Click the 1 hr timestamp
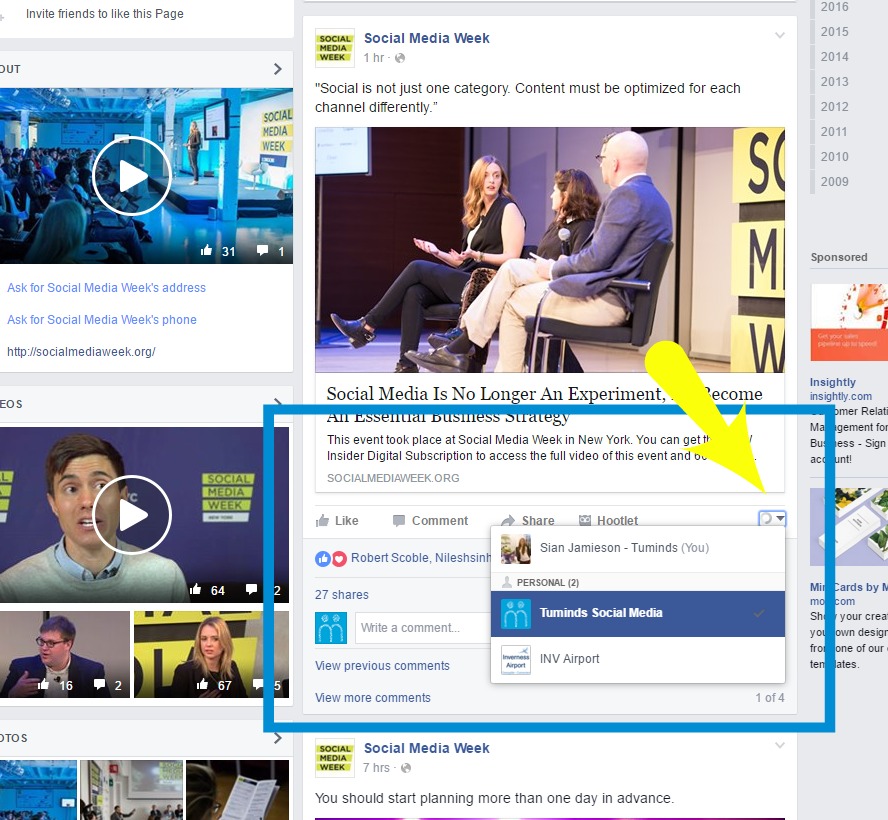This screenshot has height=820, width=888. 374,58
